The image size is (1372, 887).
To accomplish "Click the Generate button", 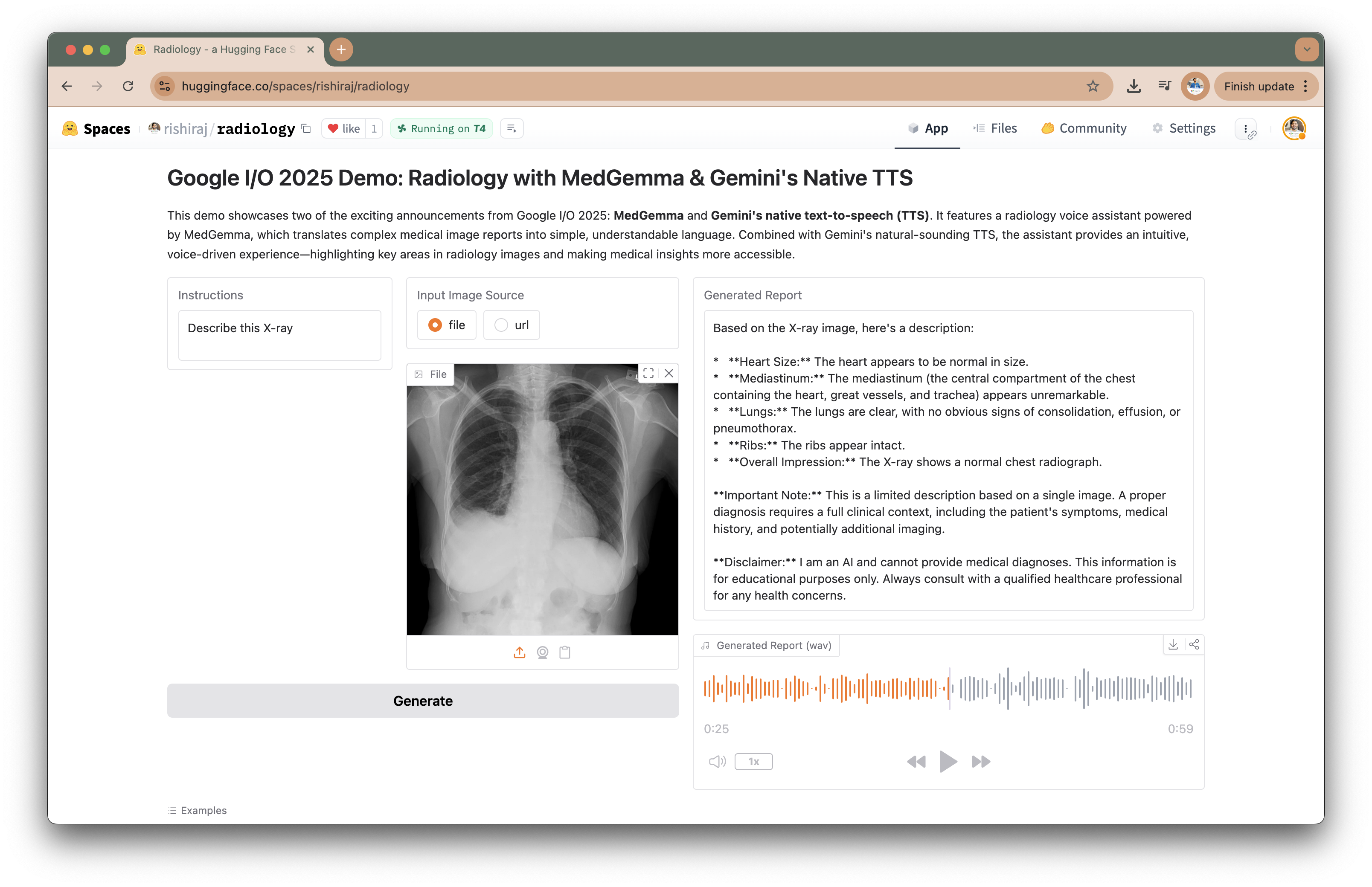I will pyautogui.click(x=423, y=701).
